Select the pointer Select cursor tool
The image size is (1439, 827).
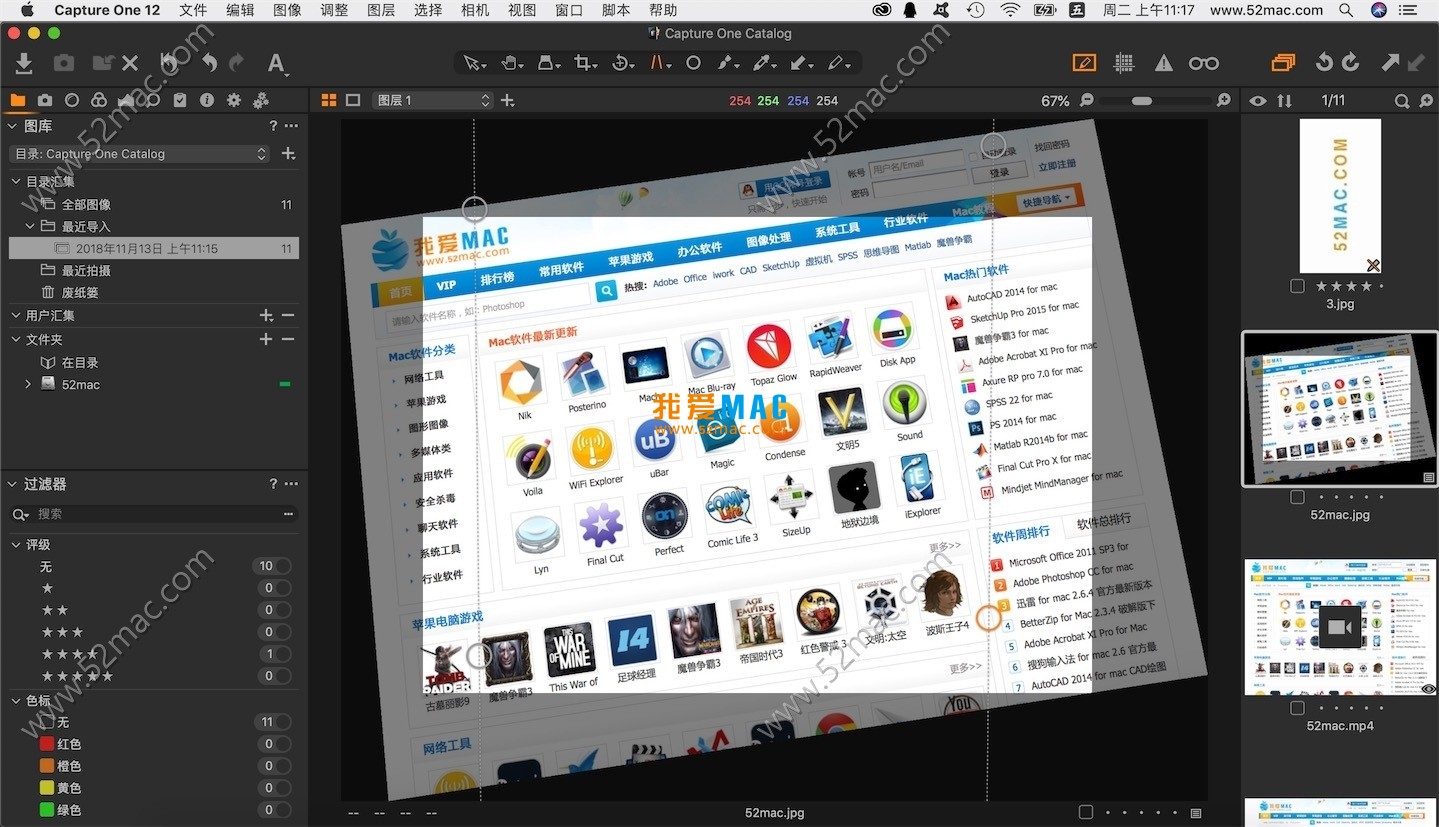tap(472, 63)
